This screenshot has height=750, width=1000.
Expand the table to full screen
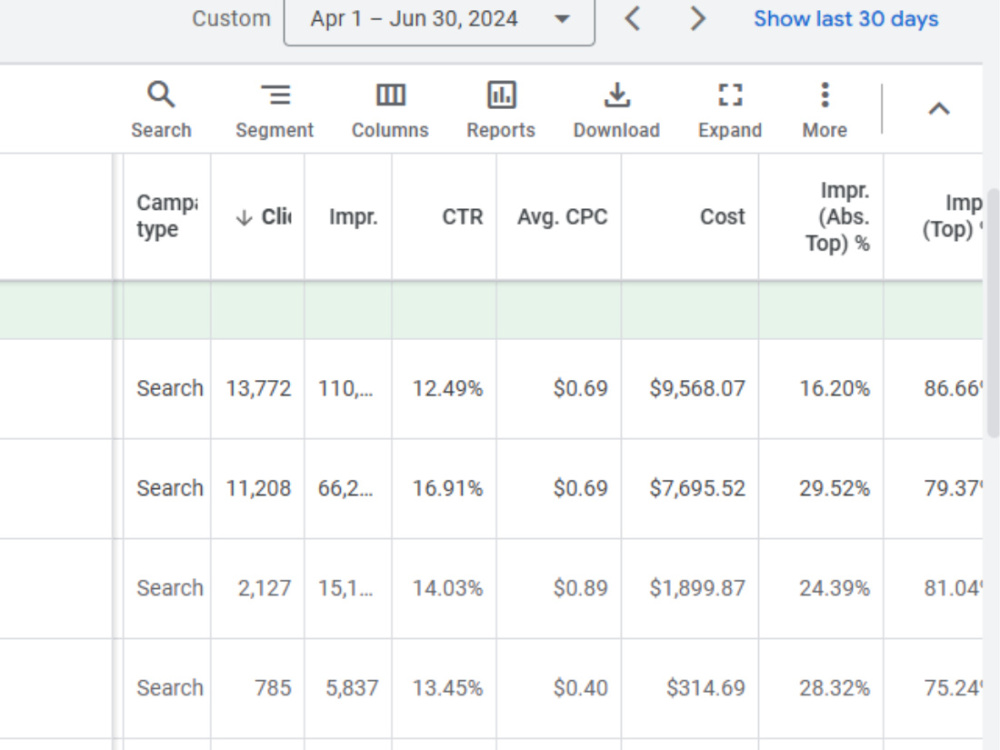(x=730, y=110)
